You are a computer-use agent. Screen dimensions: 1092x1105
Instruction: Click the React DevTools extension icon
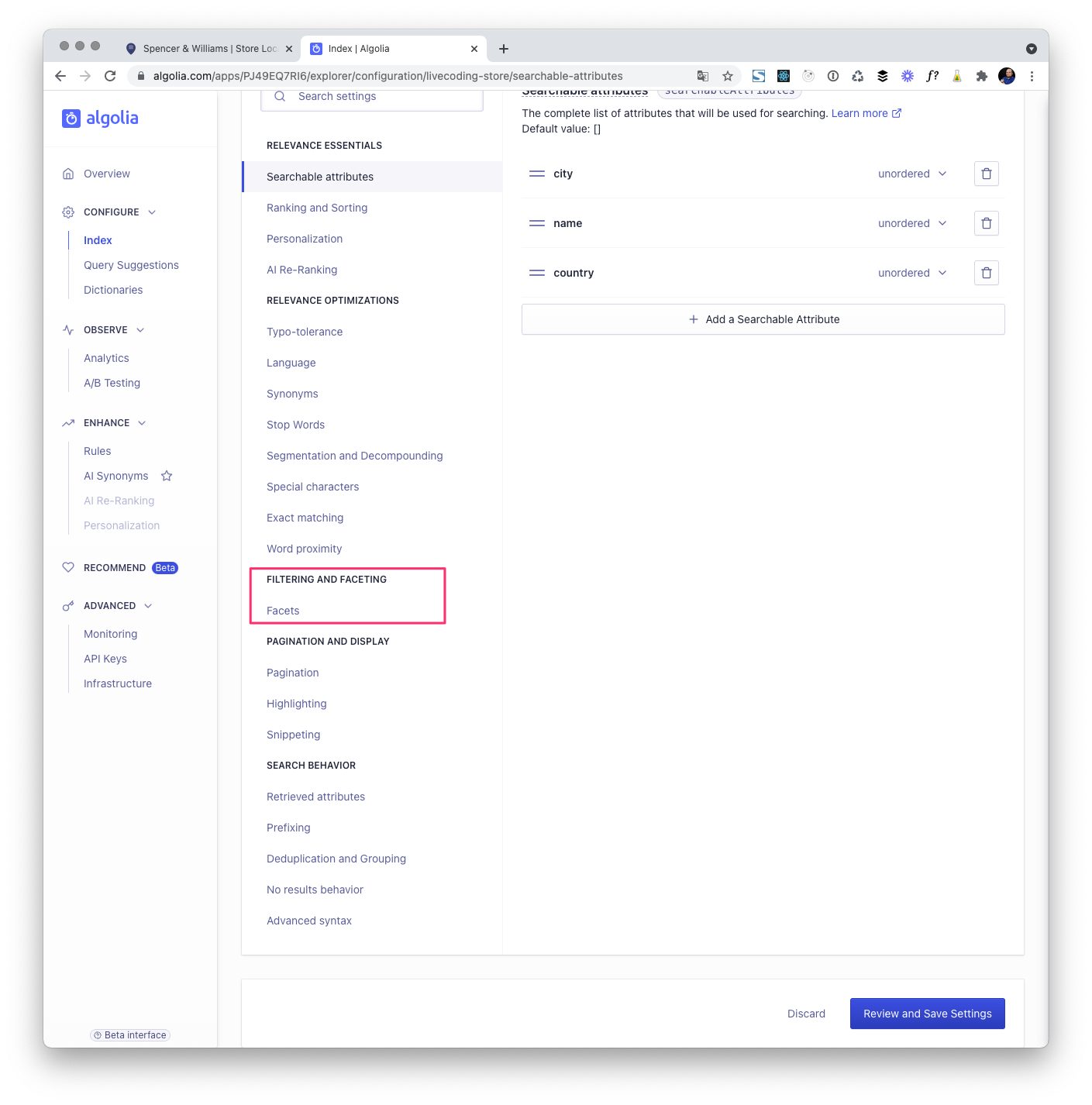784,76
